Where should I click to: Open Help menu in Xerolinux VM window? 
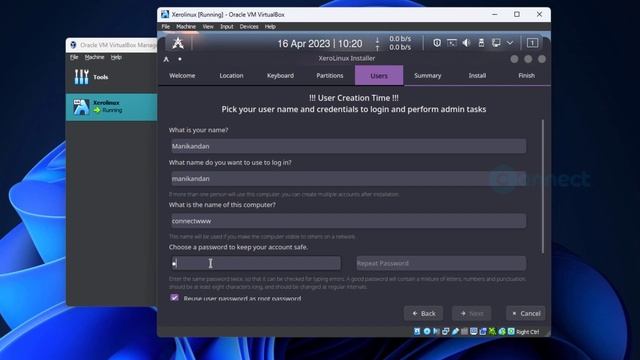pyautogui.click(x=270, y=27)
